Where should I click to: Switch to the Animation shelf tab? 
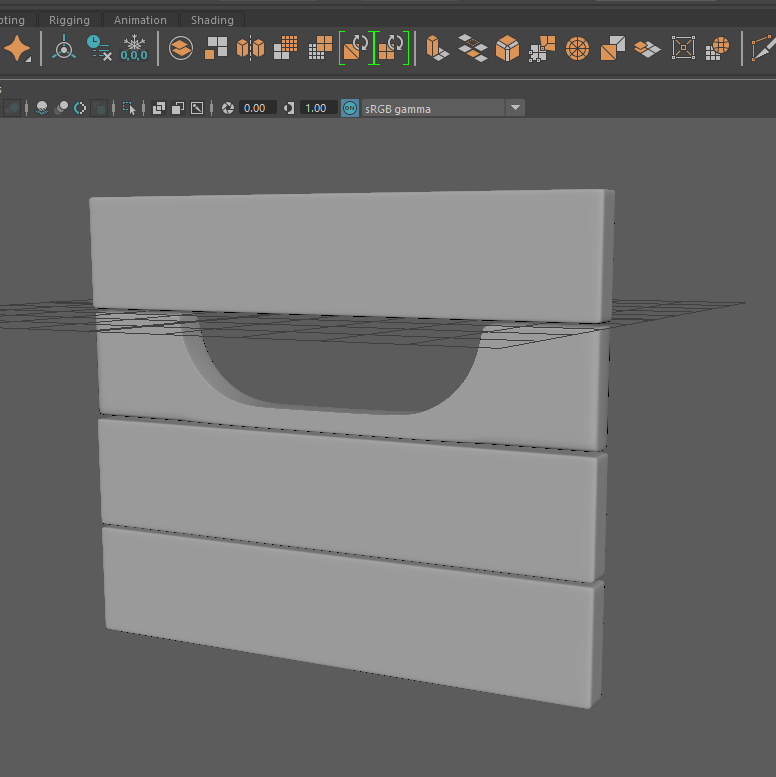coord(140,20)
